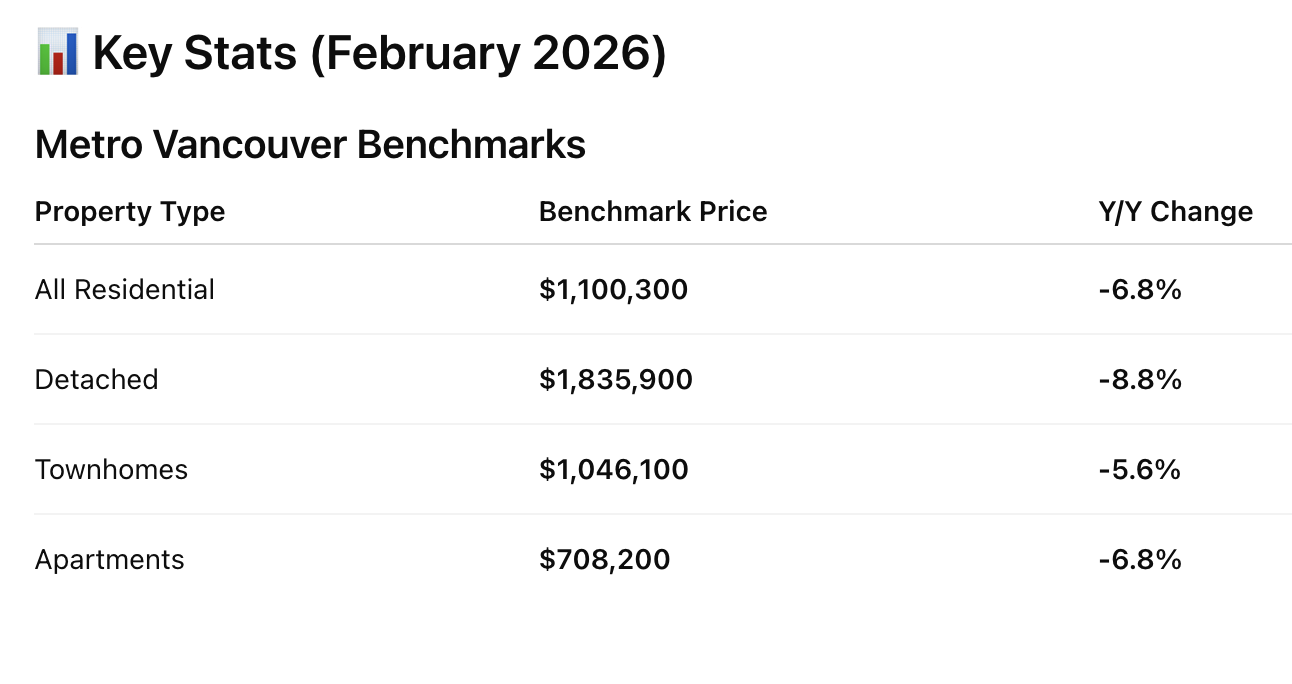Click the Benchmark Price column header
The image size is (1292, 684).
[x=653, y=212]
